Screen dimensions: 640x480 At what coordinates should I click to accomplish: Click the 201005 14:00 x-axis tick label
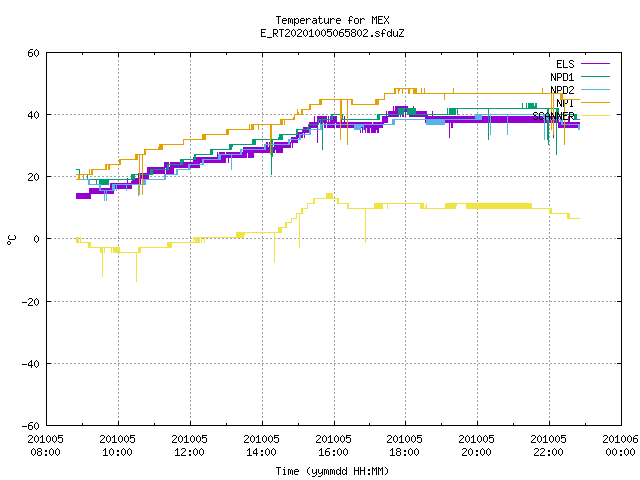pyautogui.click(x=261, y=446)
